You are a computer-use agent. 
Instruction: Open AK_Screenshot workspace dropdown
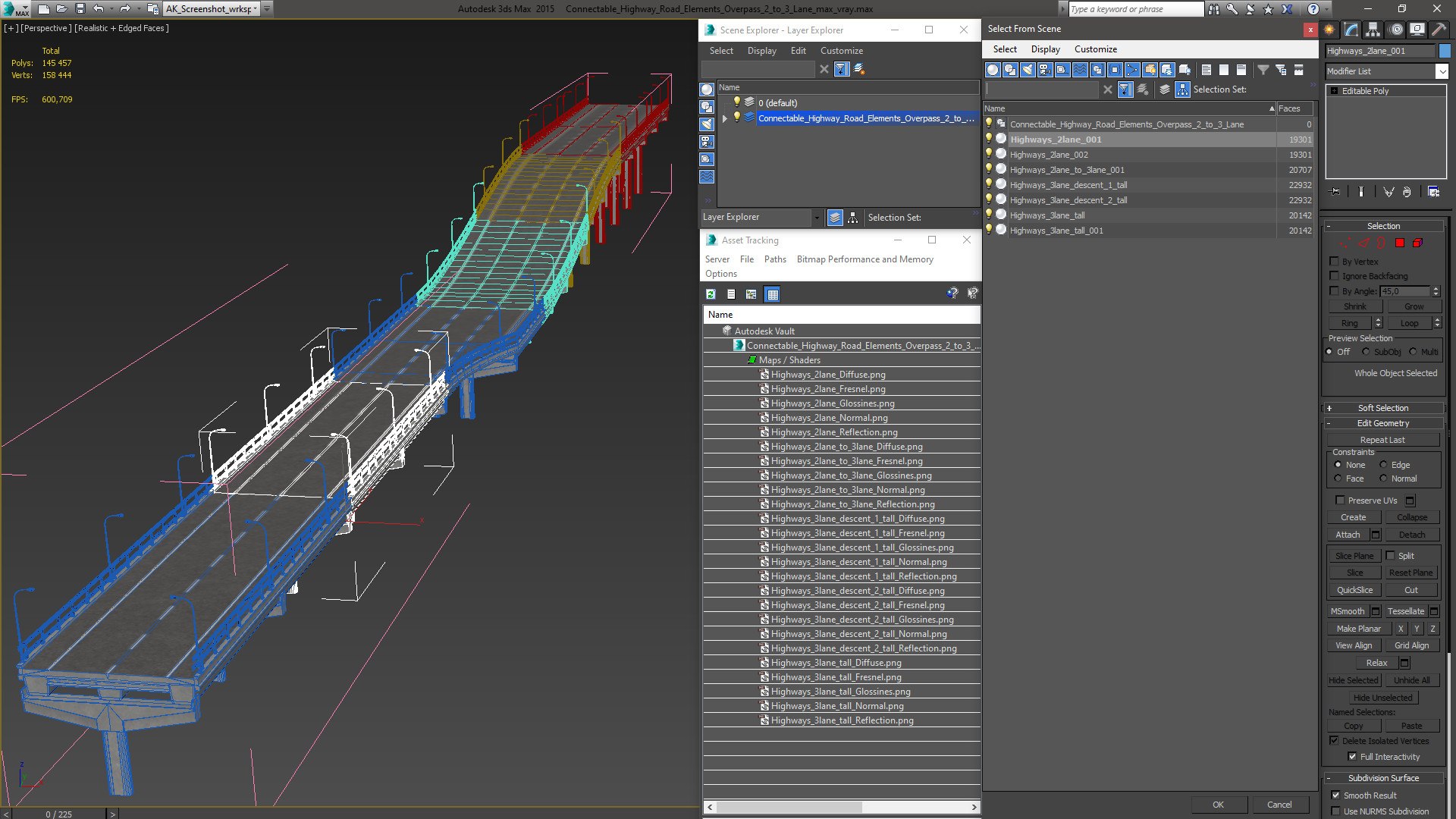point(256,9)
